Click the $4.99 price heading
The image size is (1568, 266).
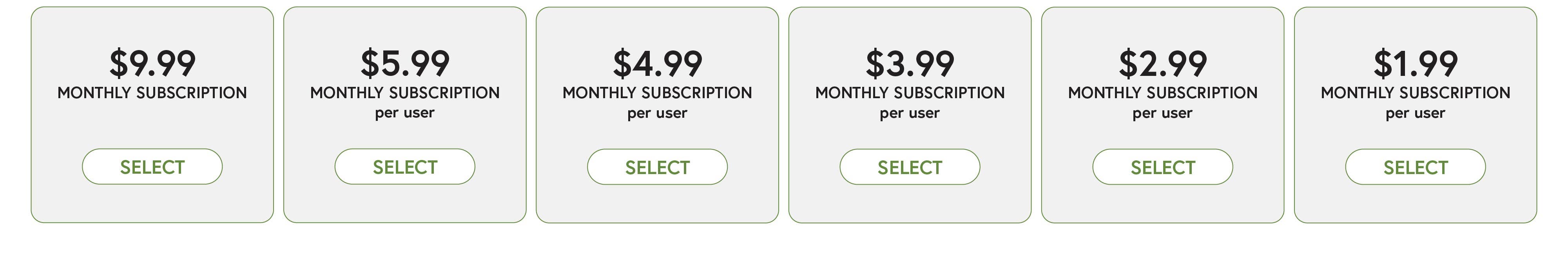click(x=657, y=63)
